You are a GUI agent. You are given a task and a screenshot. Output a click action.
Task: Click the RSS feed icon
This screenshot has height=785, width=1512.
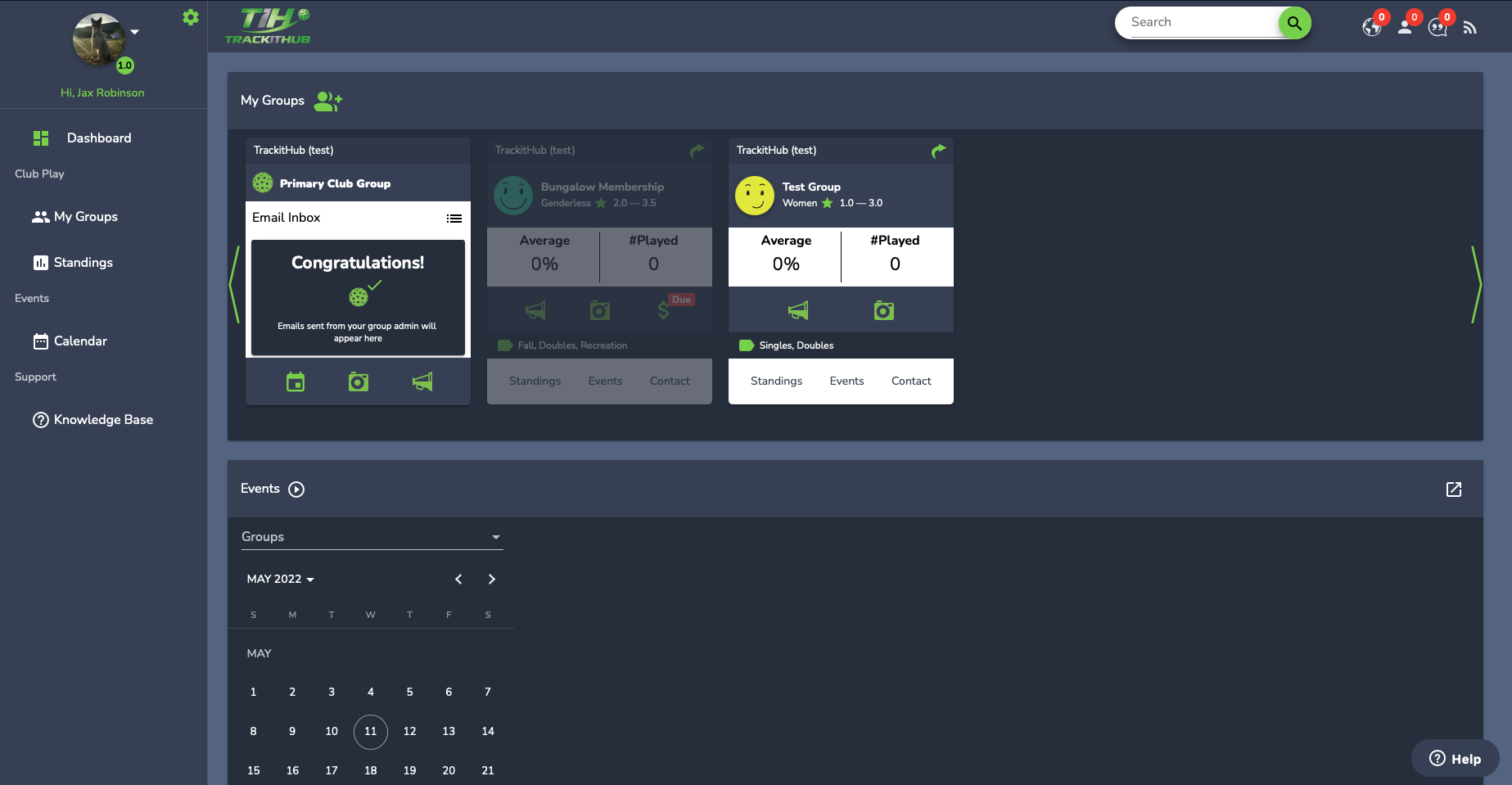[1470, 28]
